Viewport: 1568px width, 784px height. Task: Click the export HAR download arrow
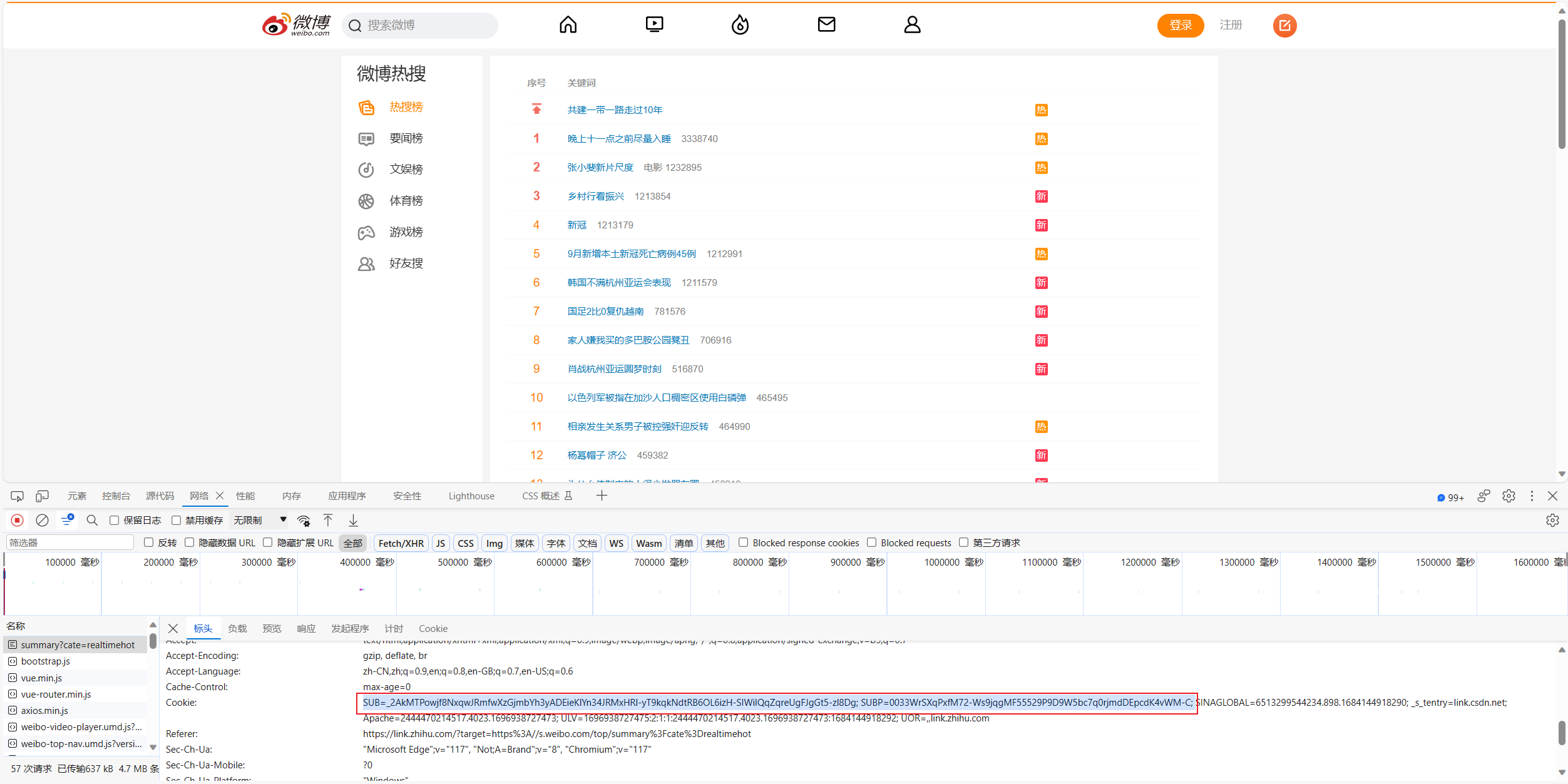(x=353, y=520)
